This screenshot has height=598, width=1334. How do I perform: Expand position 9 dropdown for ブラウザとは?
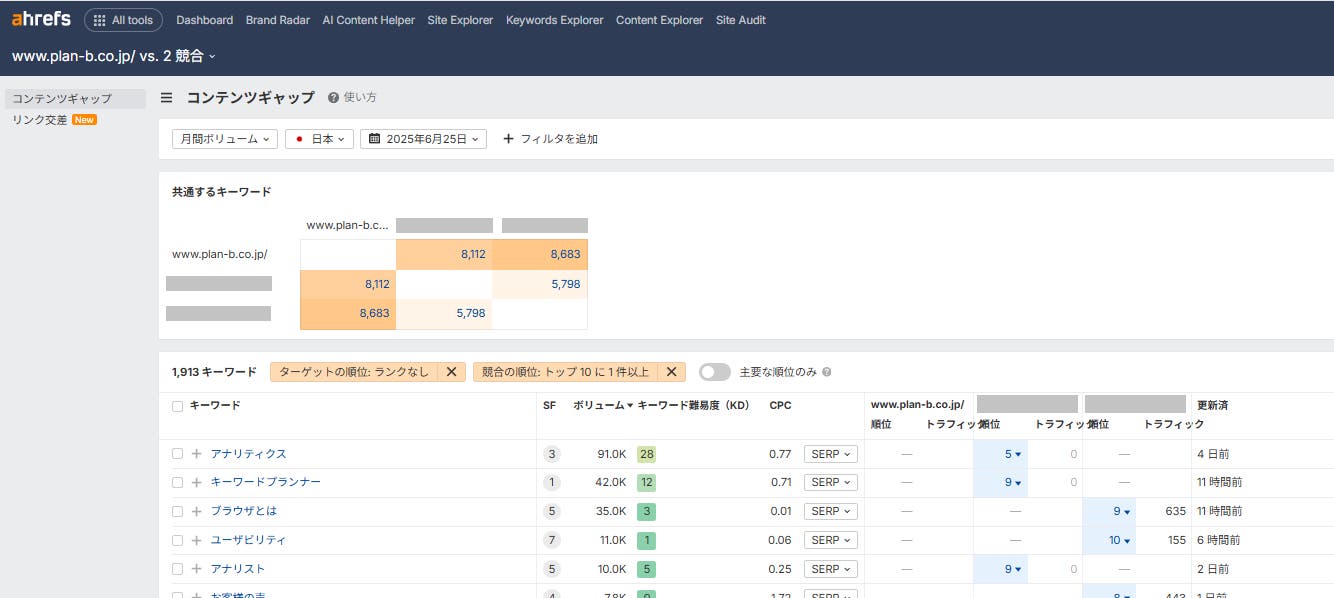(x=1122, y=511)
